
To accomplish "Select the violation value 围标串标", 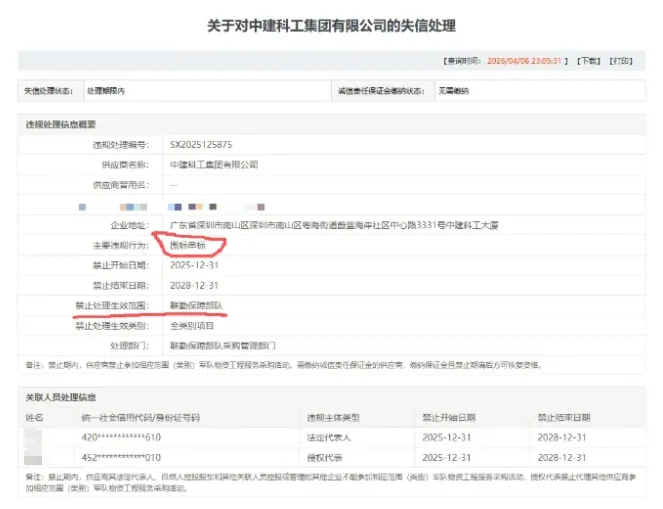I will (x=188, y=245).
